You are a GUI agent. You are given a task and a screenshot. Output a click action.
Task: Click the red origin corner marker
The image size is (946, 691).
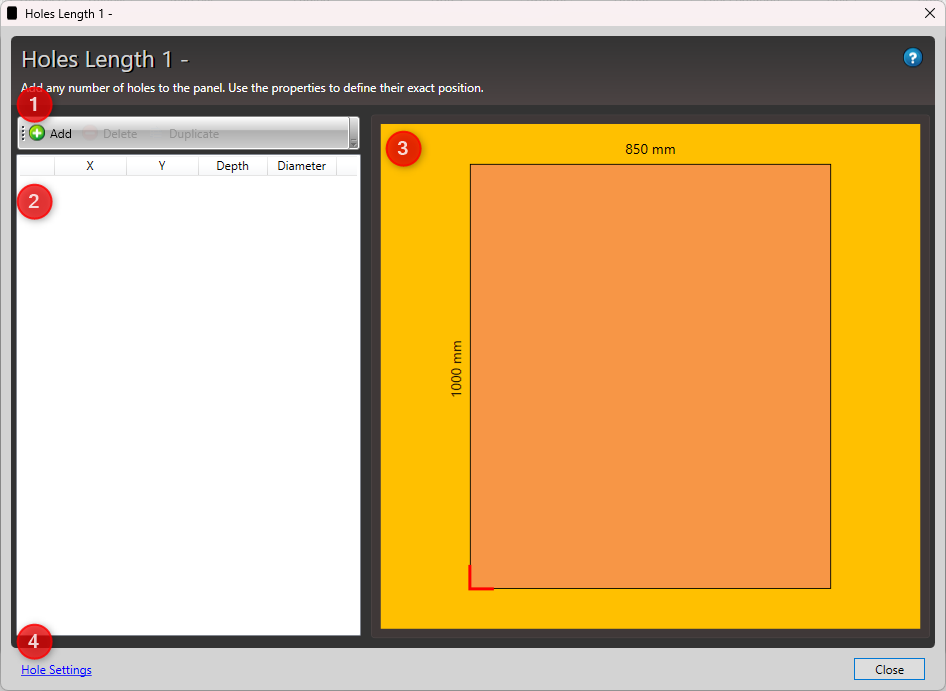coord(481,578)
